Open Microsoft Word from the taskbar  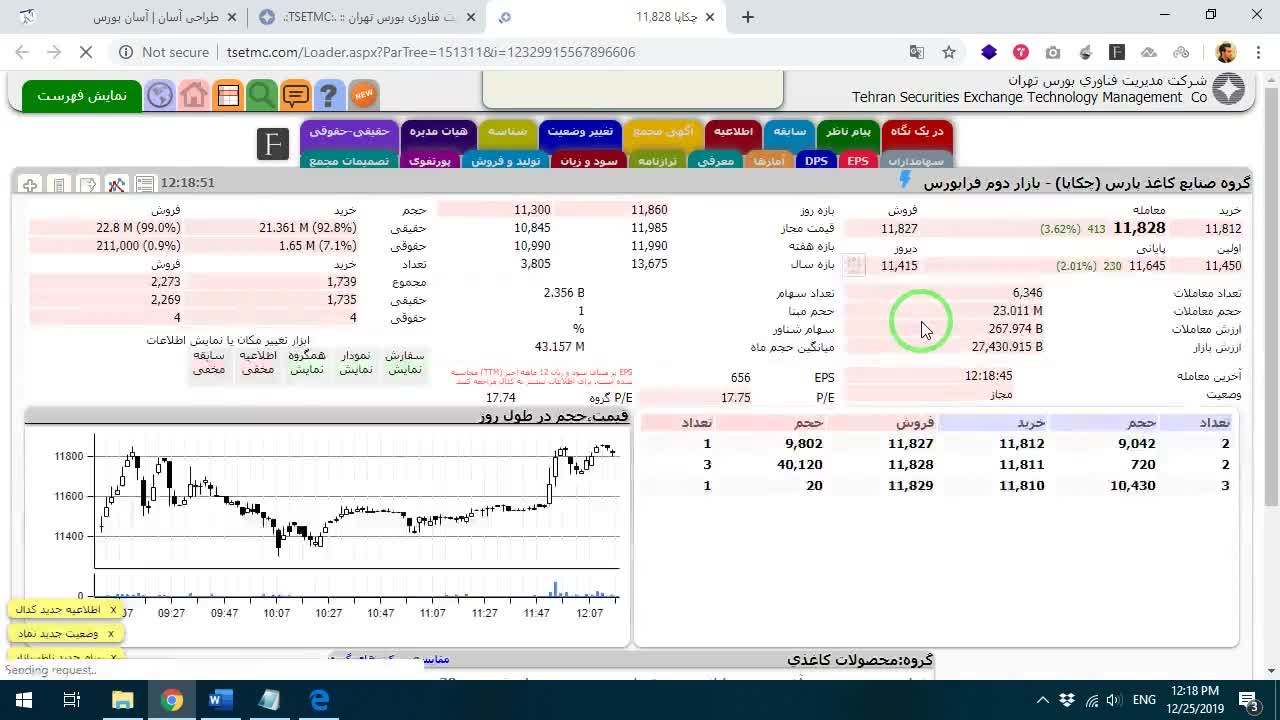point(220,700)
